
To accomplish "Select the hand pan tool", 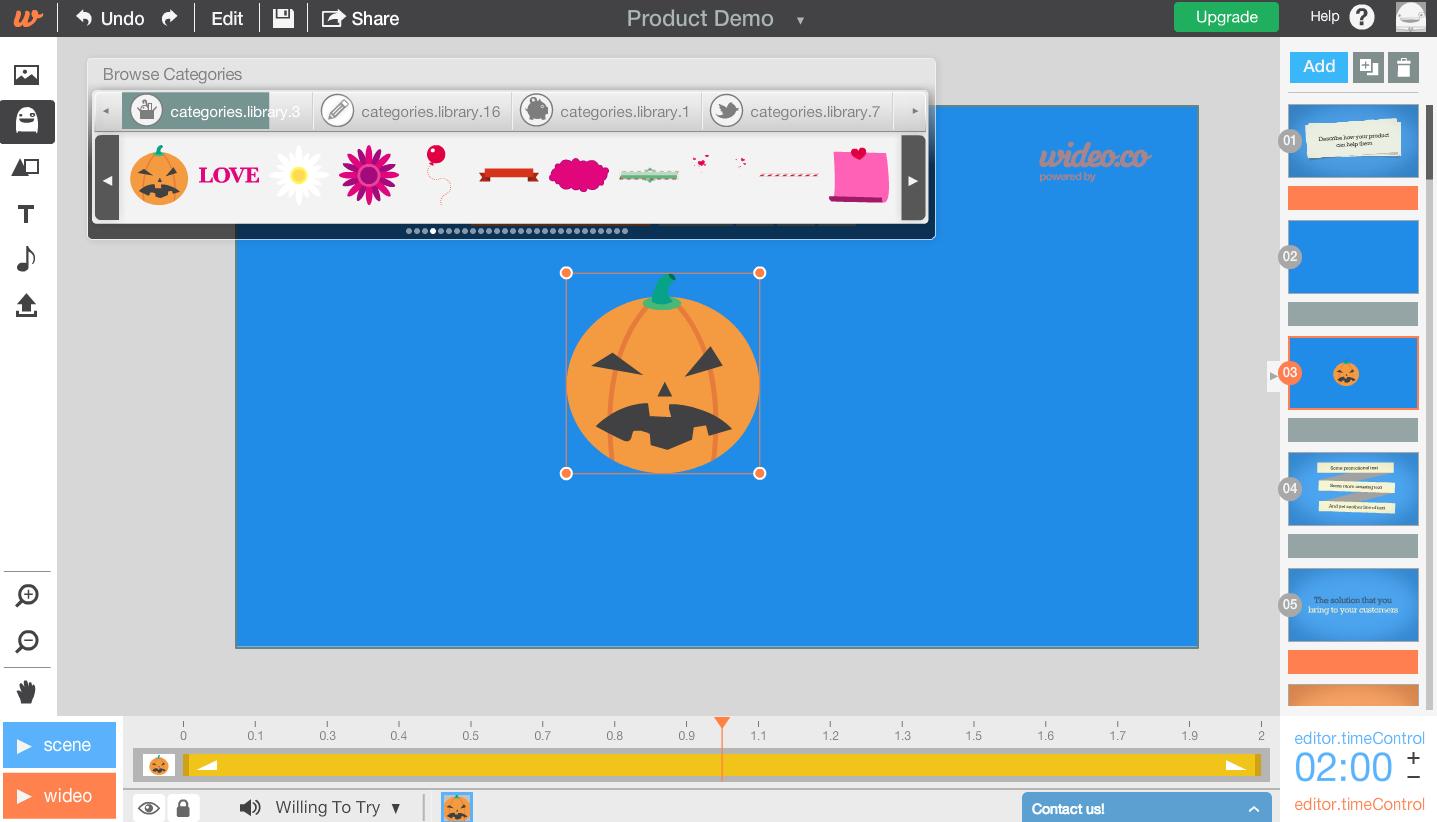I will click(x=27, y=692).
